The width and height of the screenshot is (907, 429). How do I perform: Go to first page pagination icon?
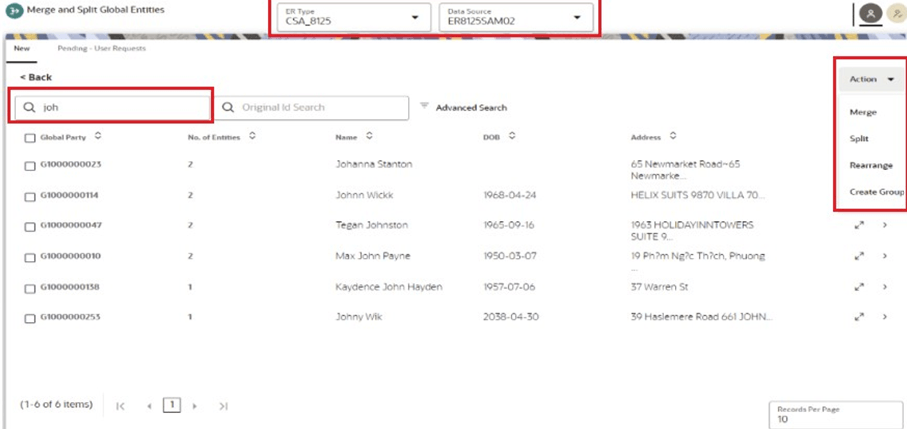coord(120,406)
